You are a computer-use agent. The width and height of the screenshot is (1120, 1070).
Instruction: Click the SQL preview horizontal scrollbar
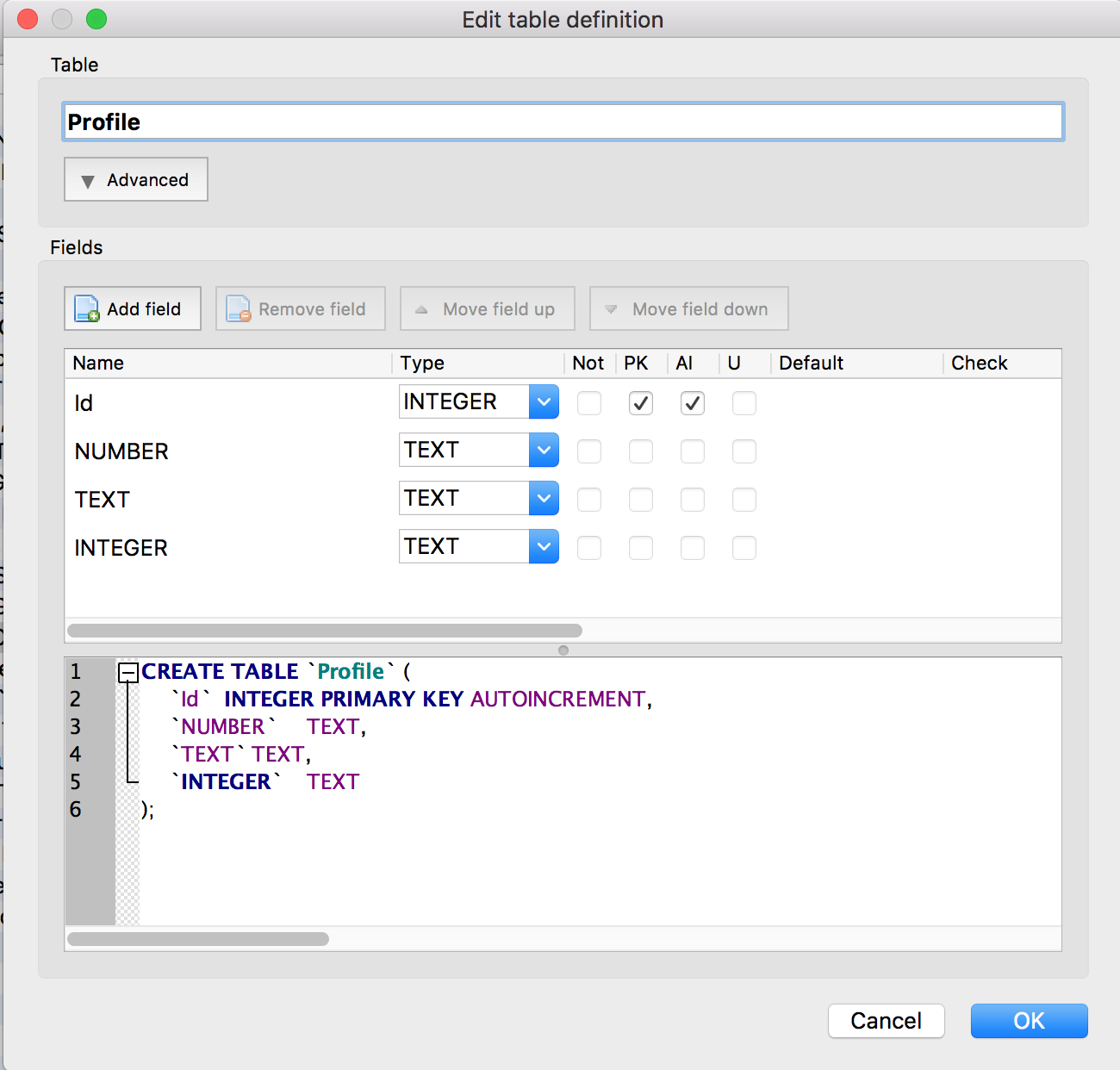(x=198, y=939)
